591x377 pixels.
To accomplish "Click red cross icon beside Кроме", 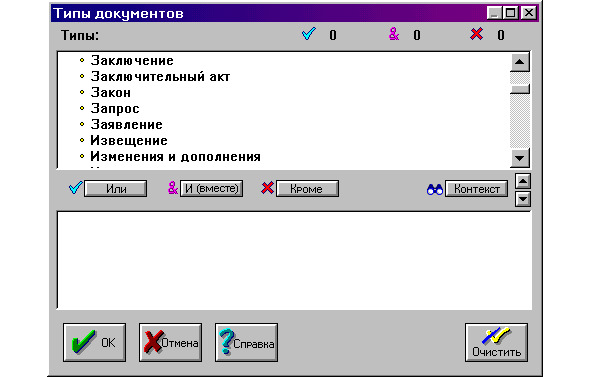I will pyautogui.click(x=267, y=188).
